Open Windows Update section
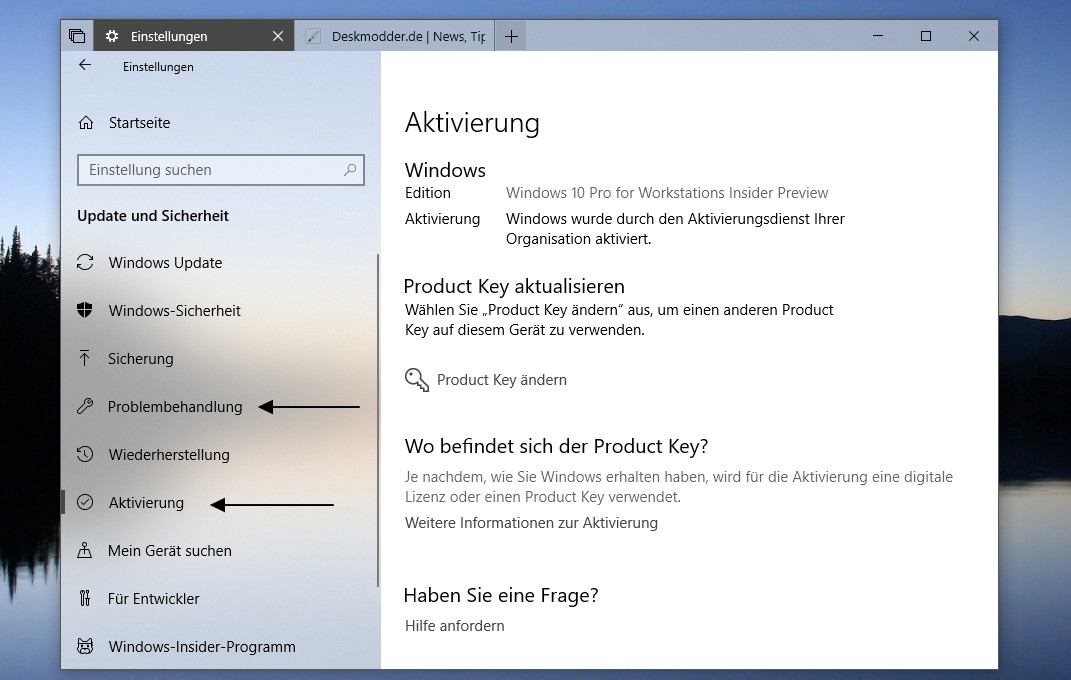 (165, 263)
